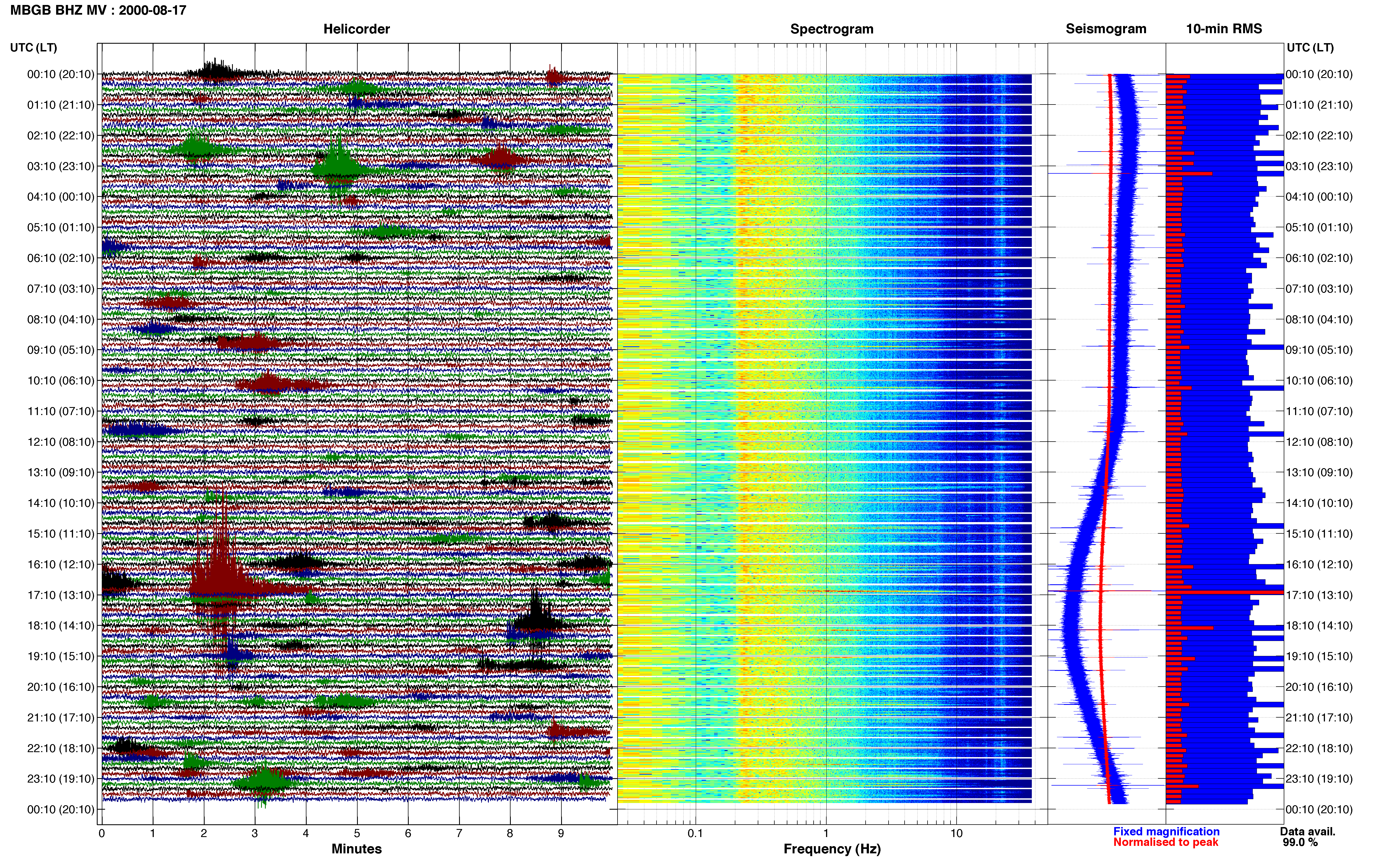Image resolution: width=1388 pixels, height=868 pixels.
Task: Click the '2' tick on the Minutes axis
Action: pyautogui.click(x=204, y=833)
